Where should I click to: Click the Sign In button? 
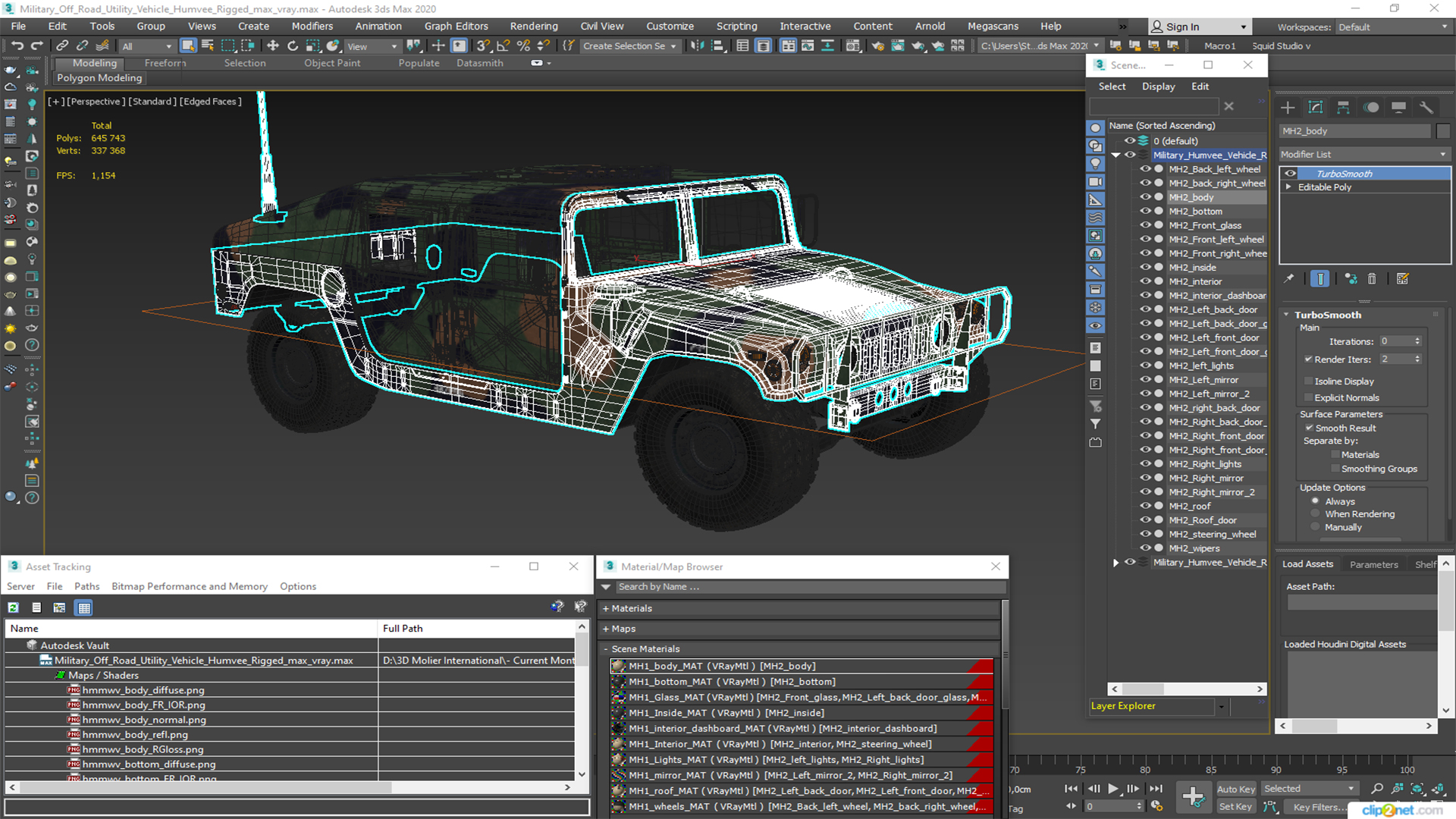point(1198,27)
